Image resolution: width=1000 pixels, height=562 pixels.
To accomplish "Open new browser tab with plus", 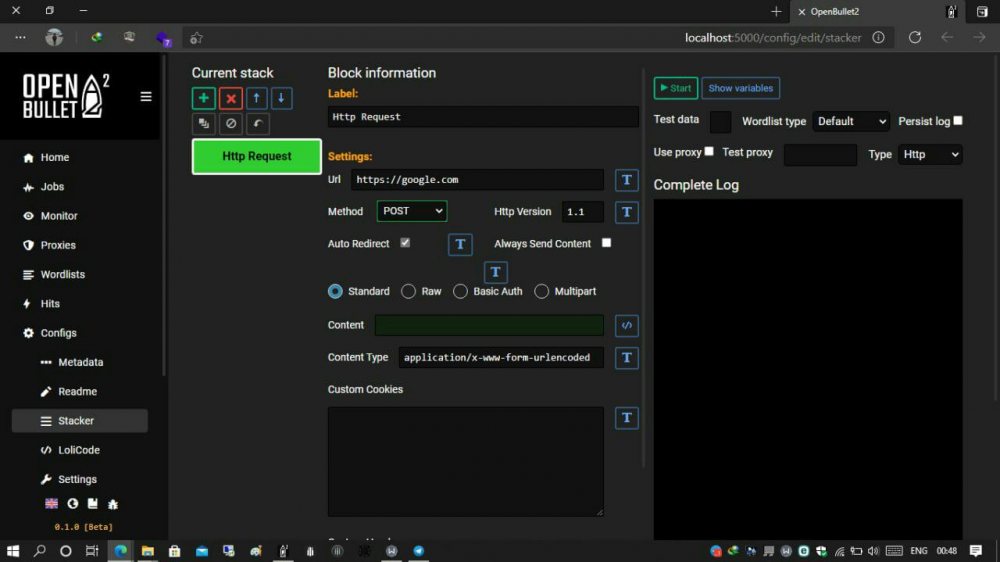I will coord(776,11).
